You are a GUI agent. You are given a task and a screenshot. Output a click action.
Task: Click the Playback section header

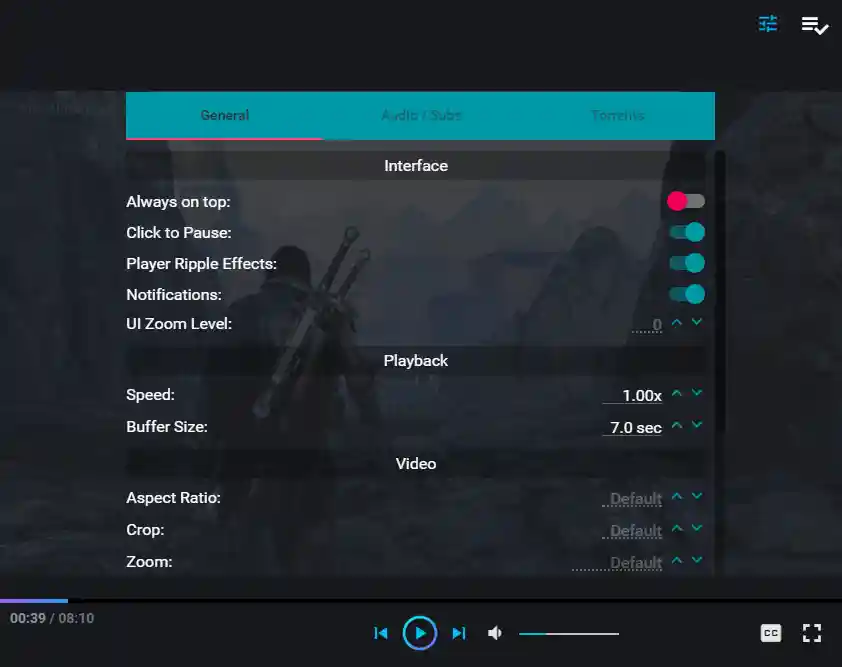point(416,361)
